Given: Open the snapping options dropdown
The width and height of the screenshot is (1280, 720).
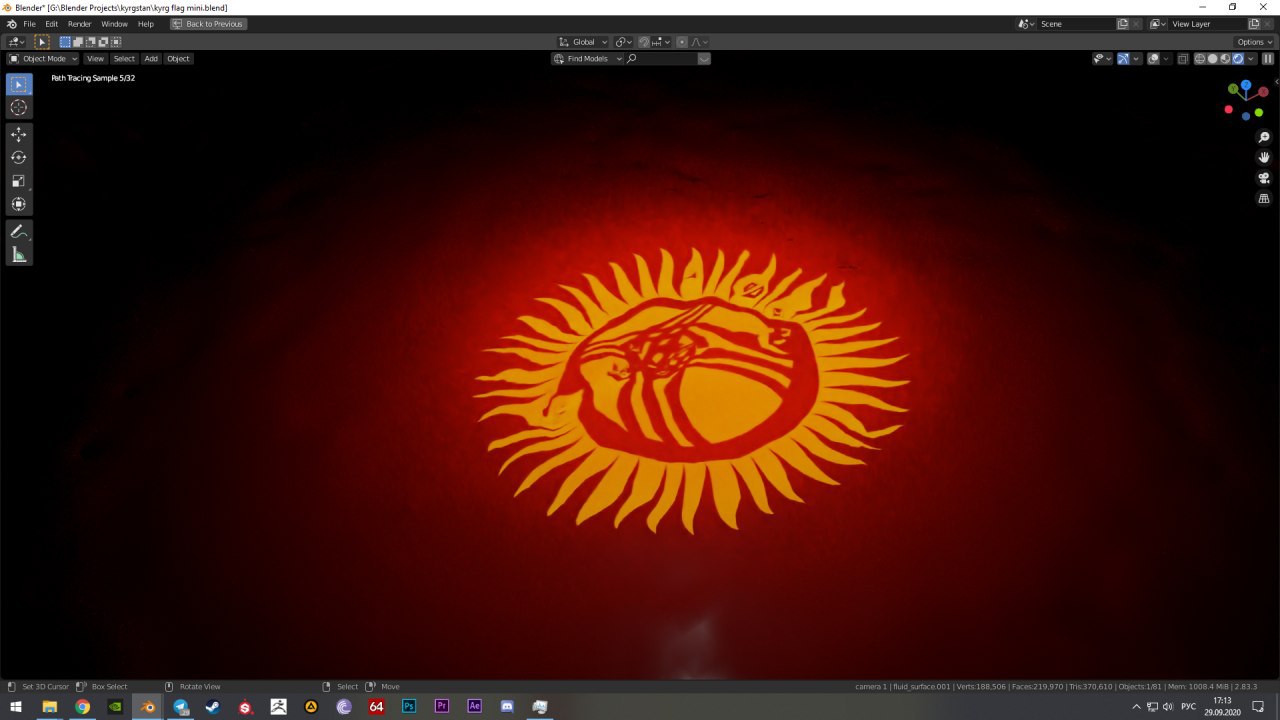Looking at the screenshot, I should [659, 42].
